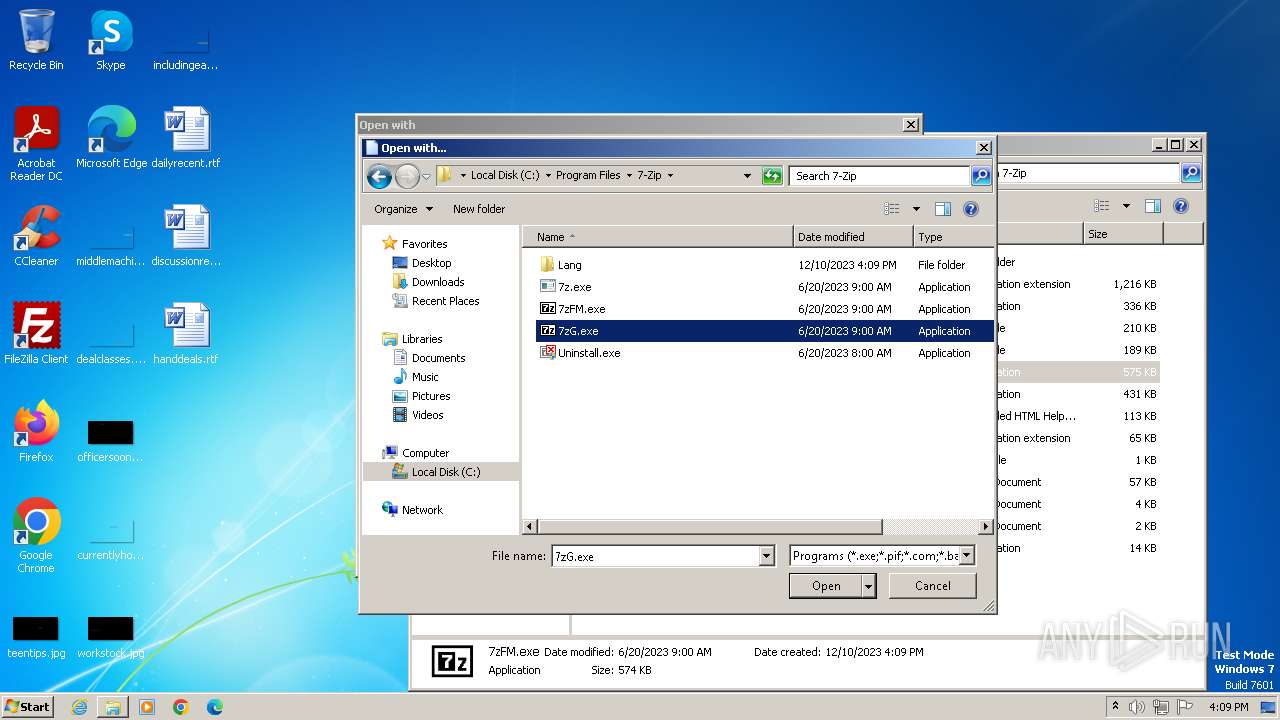The height and width of the screenshot is (720, 1280).
Task: Open discussionre... rtf file icon
Action: point(186,236)
